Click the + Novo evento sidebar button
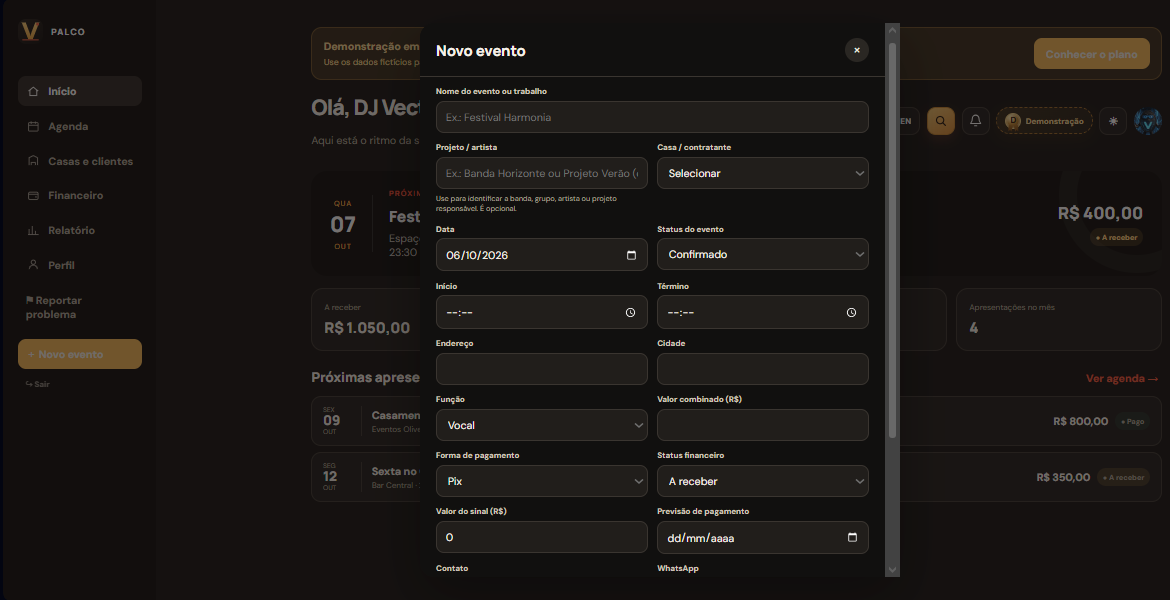This screenshot has width=1170, height=600. point(80,354)
